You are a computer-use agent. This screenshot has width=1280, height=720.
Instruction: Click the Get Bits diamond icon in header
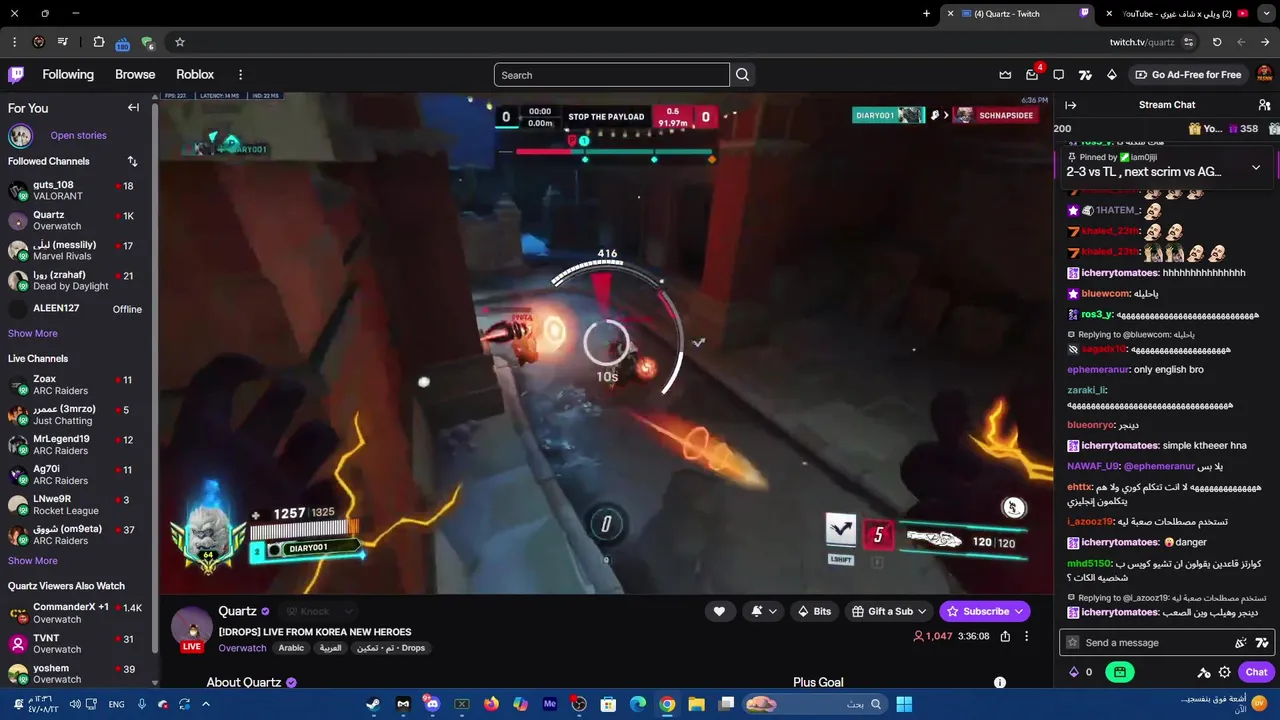[1111, 75]
